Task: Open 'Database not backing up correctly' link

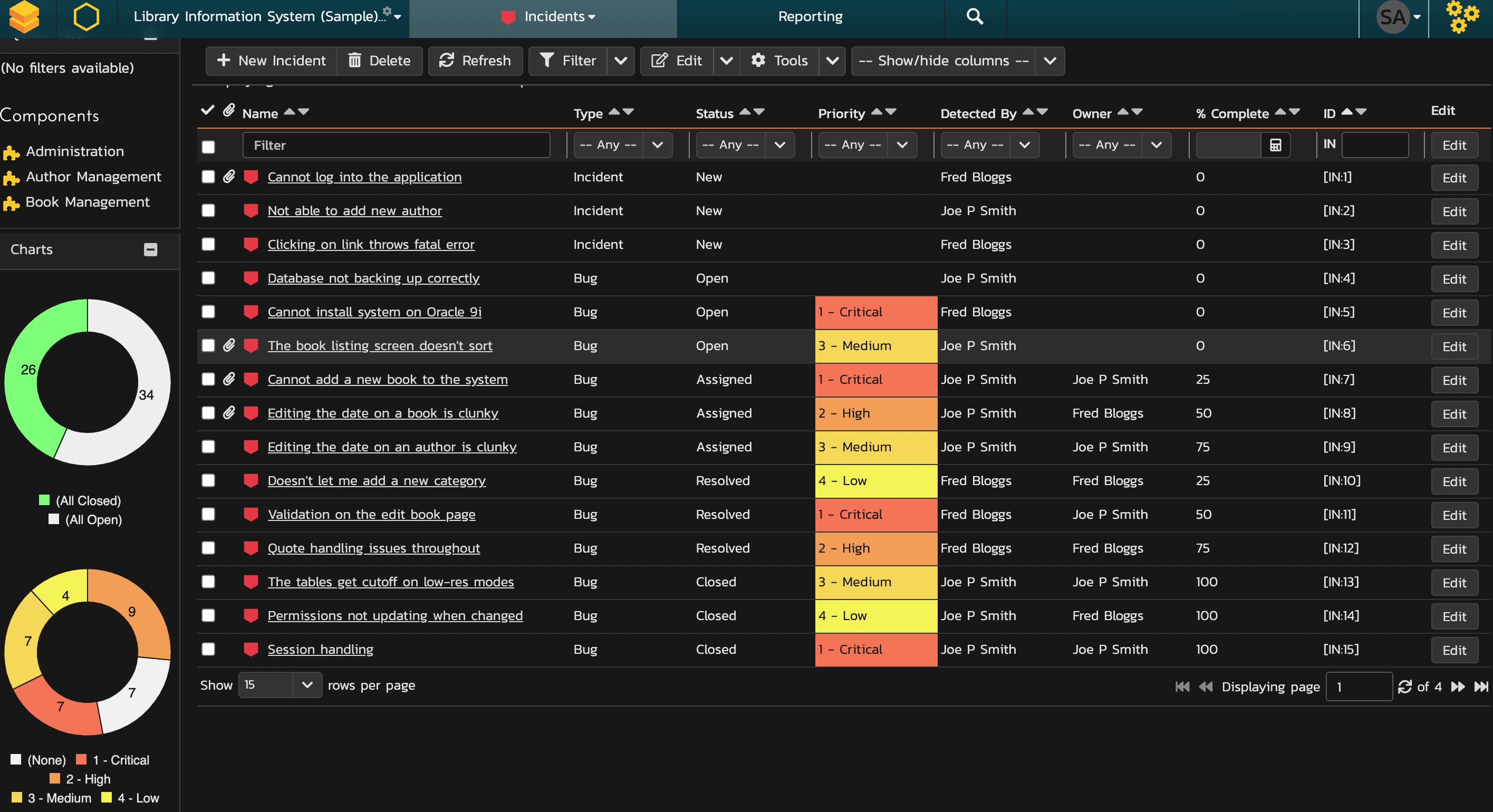Action: (x=373, y=278)
